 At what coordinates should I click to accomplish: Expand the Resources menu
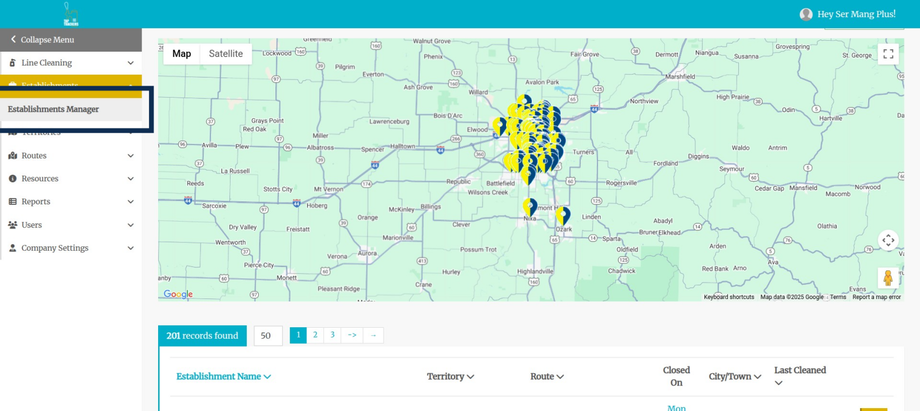(x=130, y=178)
